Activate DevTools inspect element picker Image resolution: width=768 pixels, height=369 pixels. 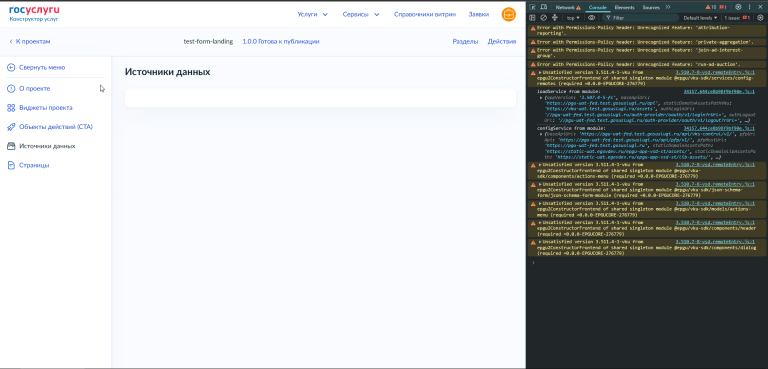(532, 7)
